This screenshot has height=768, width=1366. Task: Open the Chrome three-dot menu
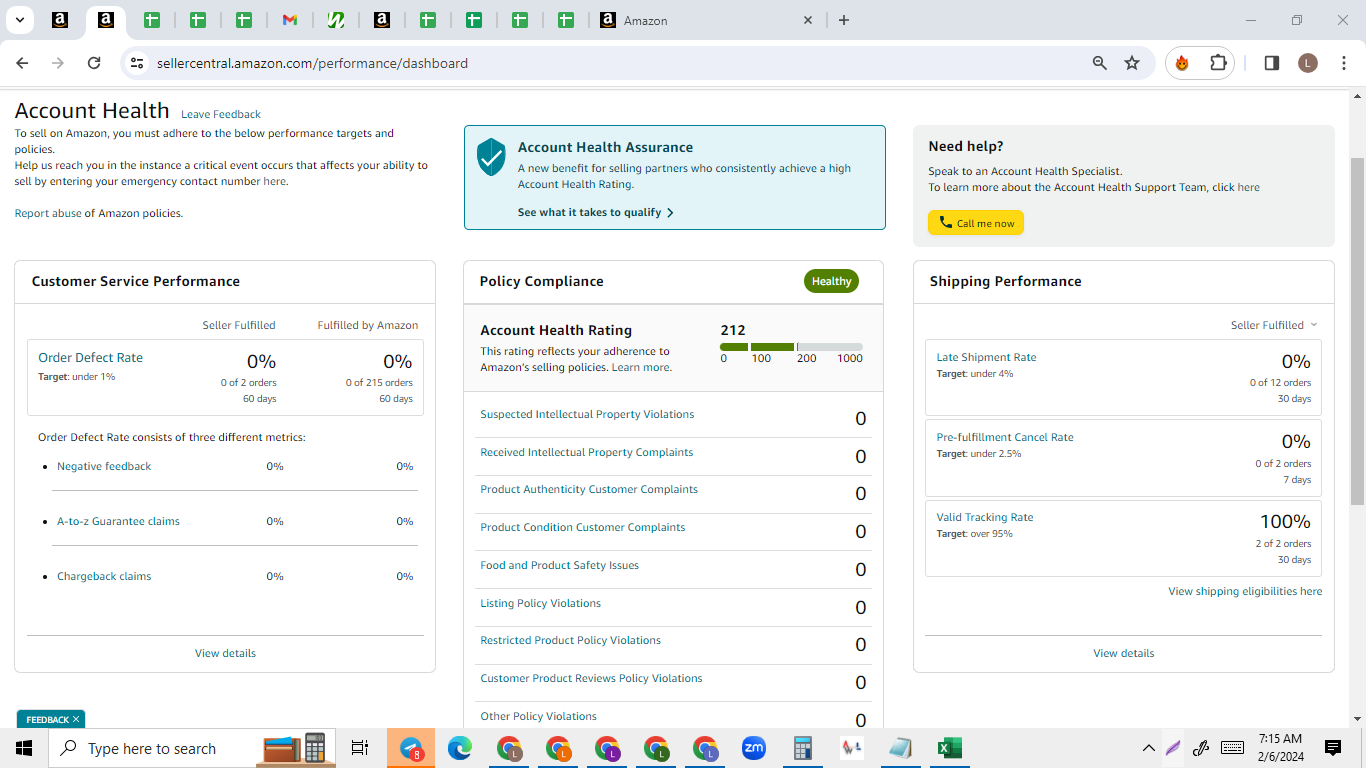pyautogui.click(x=1344, y=63)
